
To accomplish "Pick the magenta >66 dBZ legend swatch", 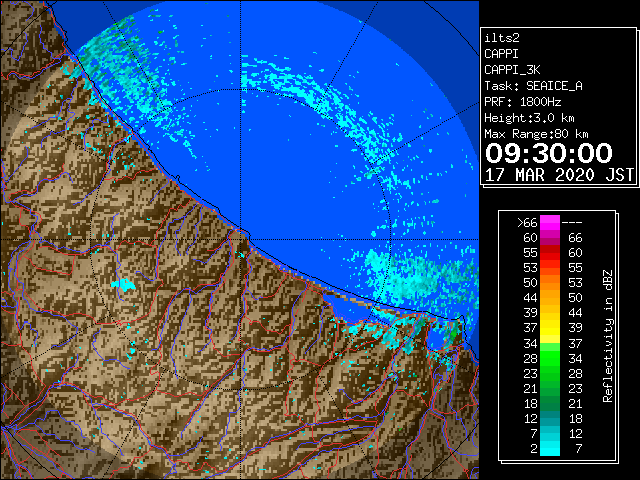I will click(x=550, y=223).
